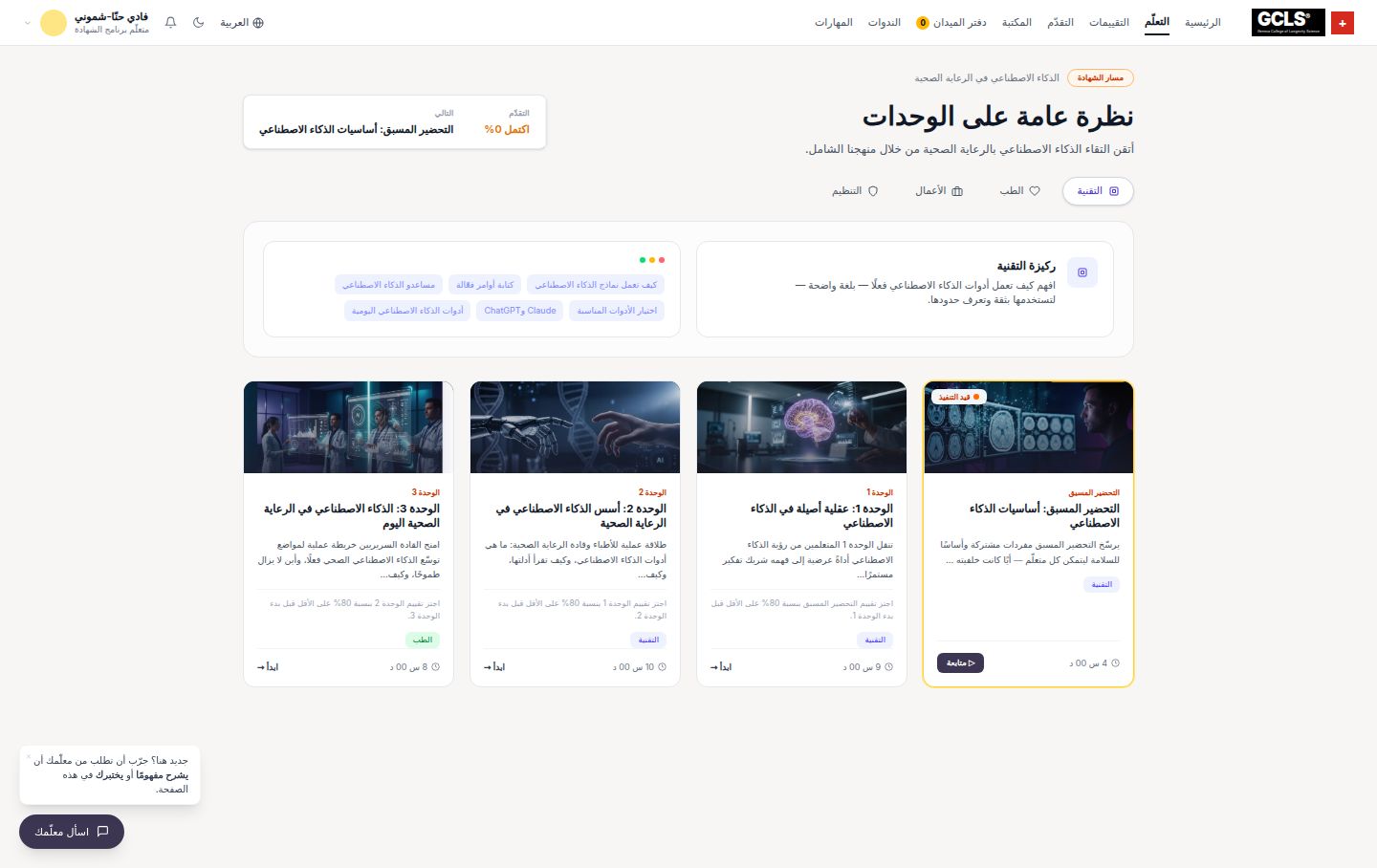
Task: Click the التقنية tag on the الوحدة 2 card
Action: pos(648,640)
